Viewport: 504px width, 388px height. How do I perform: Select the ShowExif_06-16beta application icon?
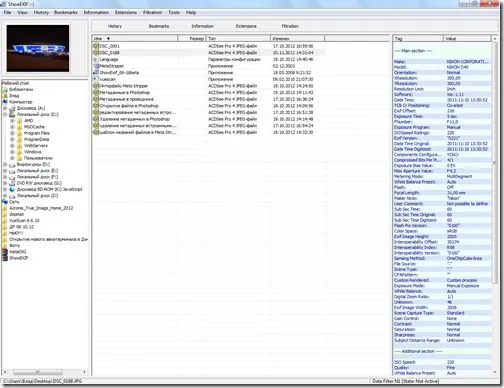96,73
